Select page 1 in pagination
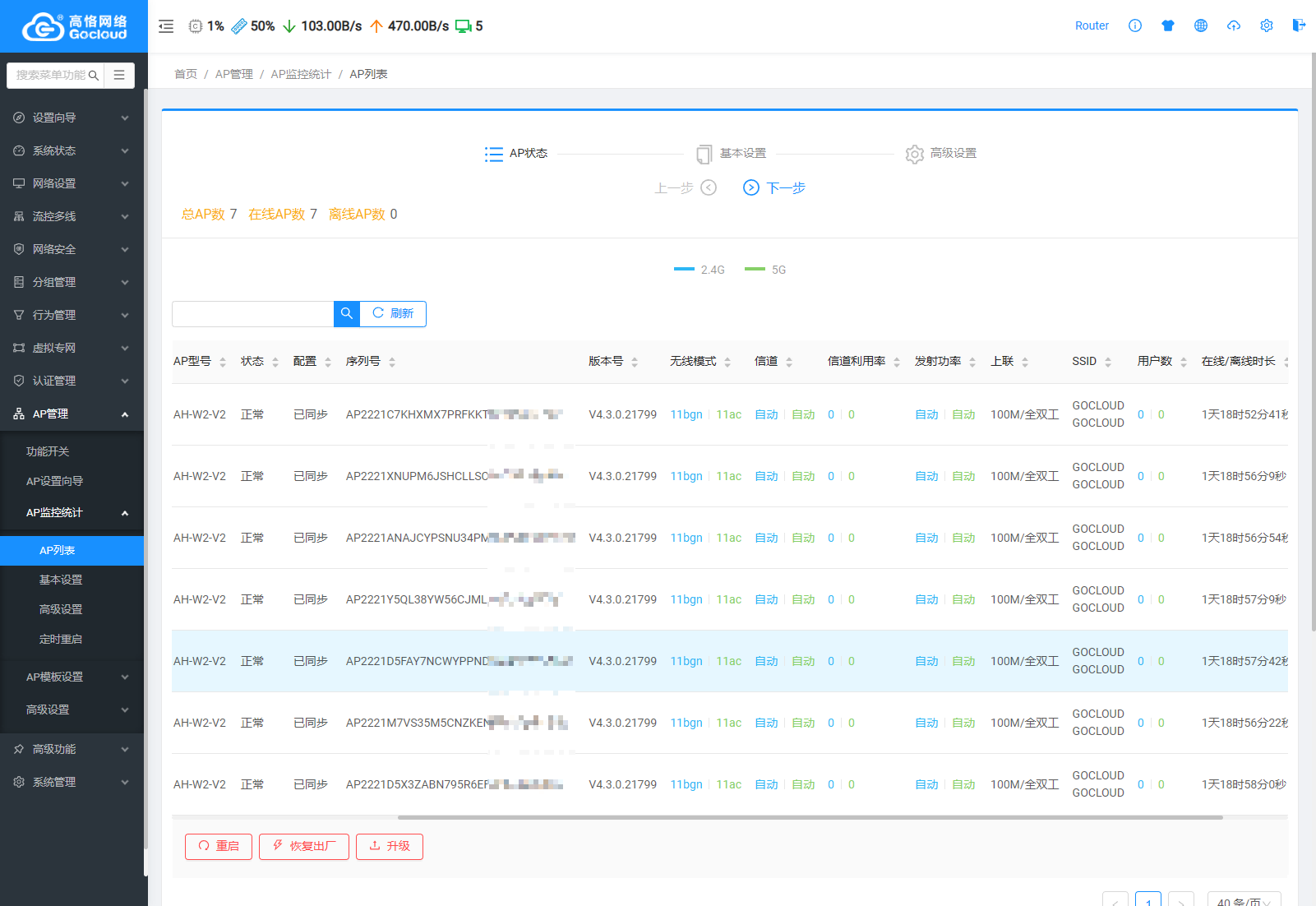This screenshot has height=906, width=1316. click(x=1148, y=899)
